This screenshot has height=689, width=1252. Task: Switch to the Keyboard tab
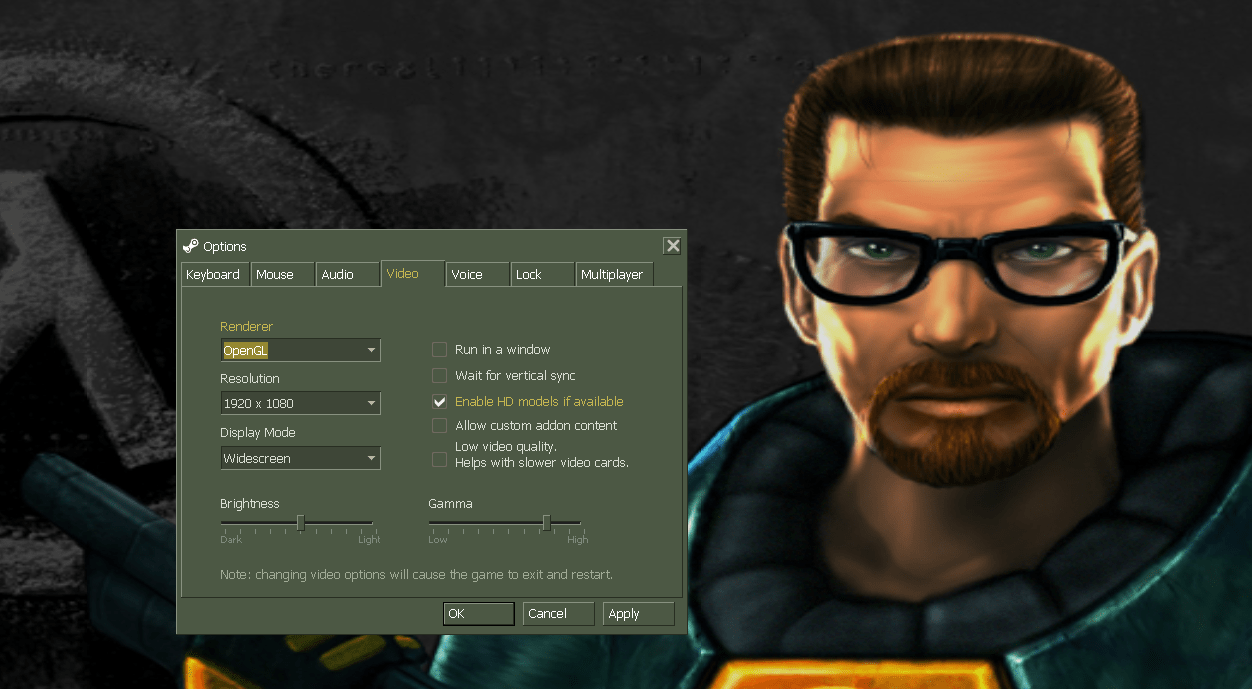tap(213, 274)
